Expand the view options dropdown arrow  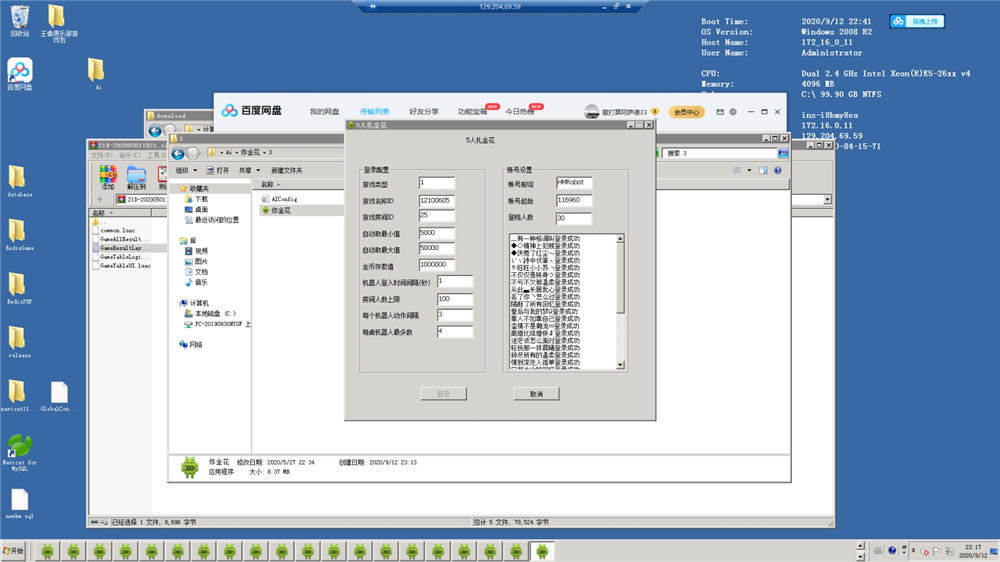(749, 170)
